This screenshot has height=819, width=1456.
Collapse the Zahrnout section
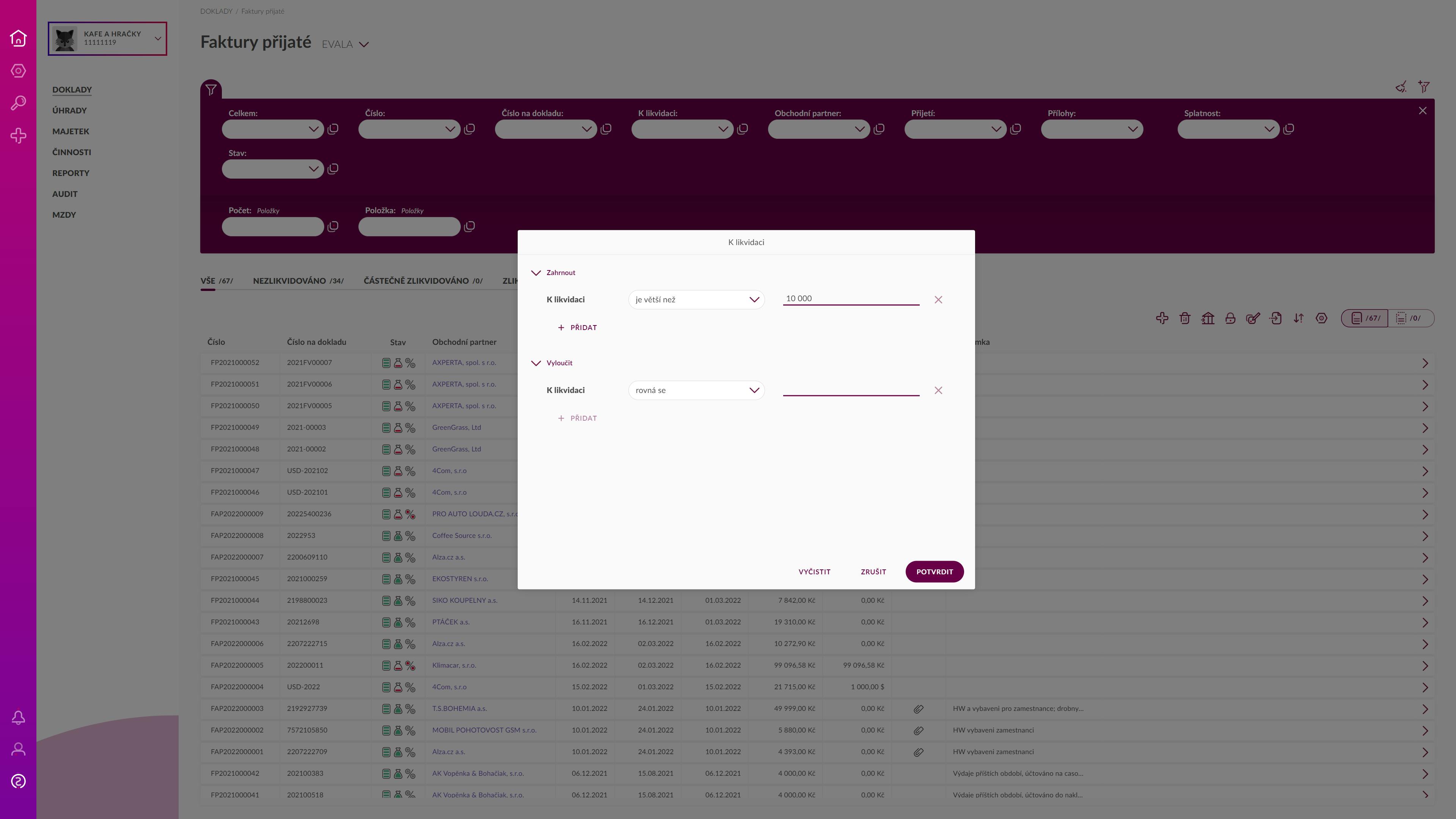(536, 272)
